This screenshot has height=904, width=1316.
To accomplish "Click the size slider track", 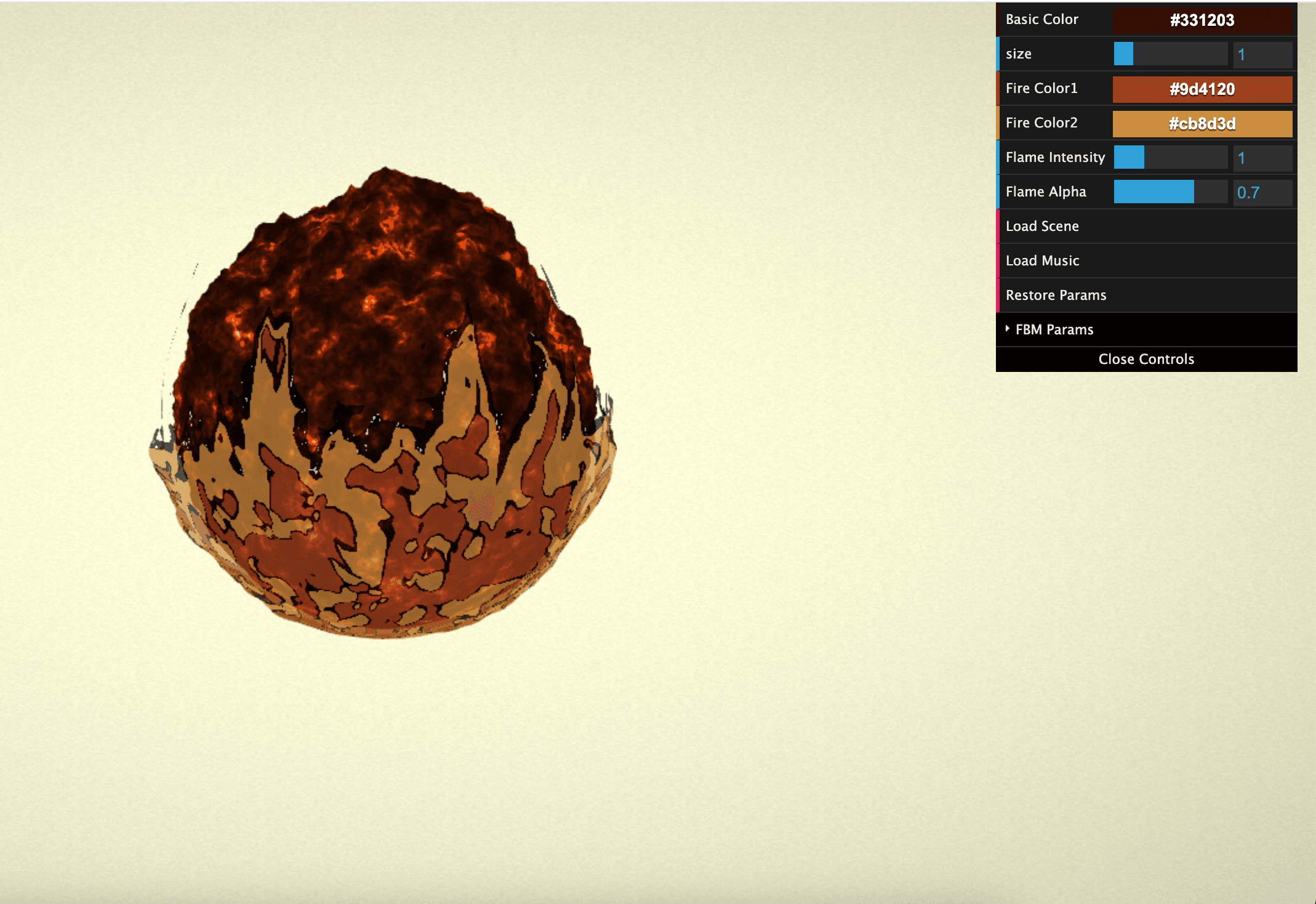I will tap(1171, 54).
